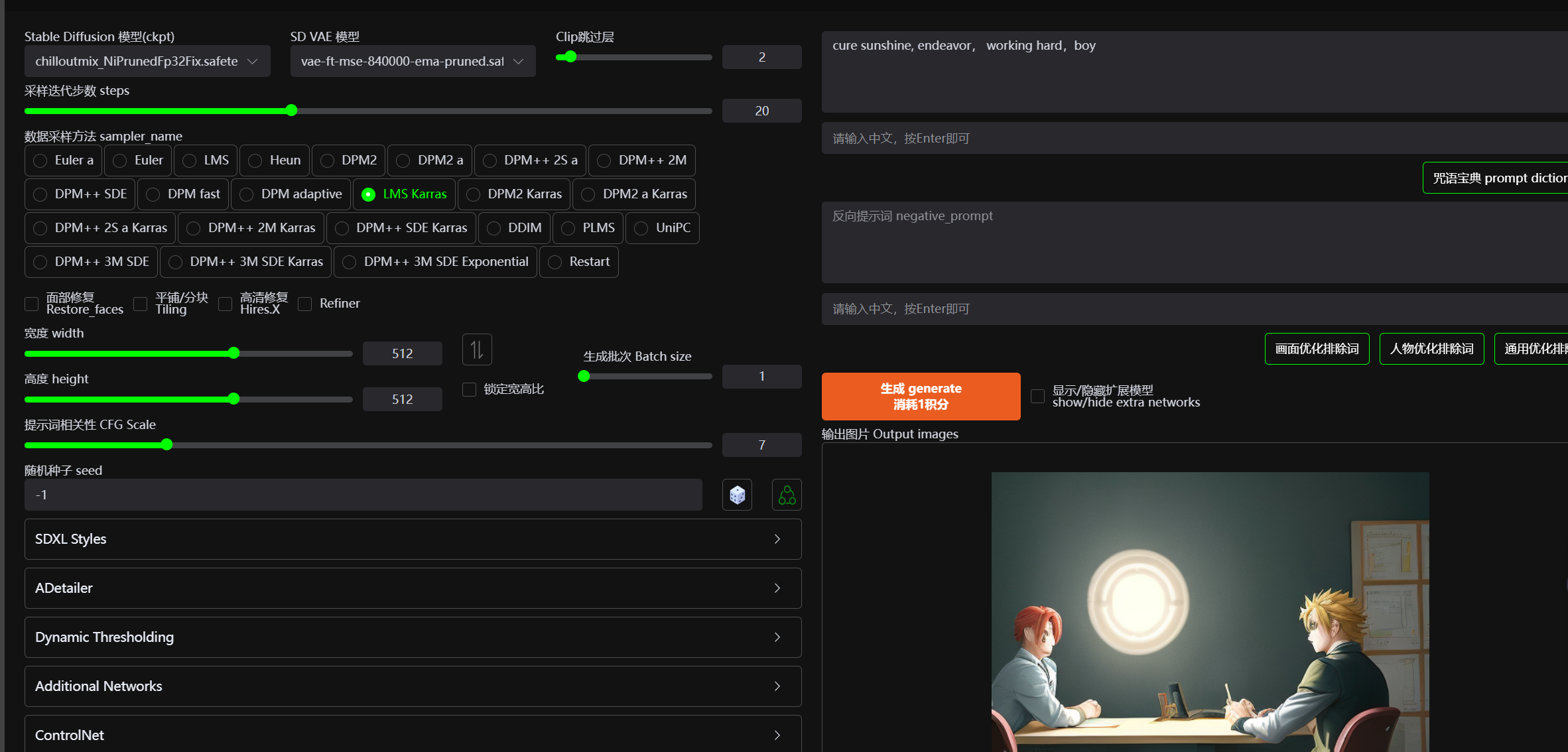Click the width slider handle

[233, 353]
